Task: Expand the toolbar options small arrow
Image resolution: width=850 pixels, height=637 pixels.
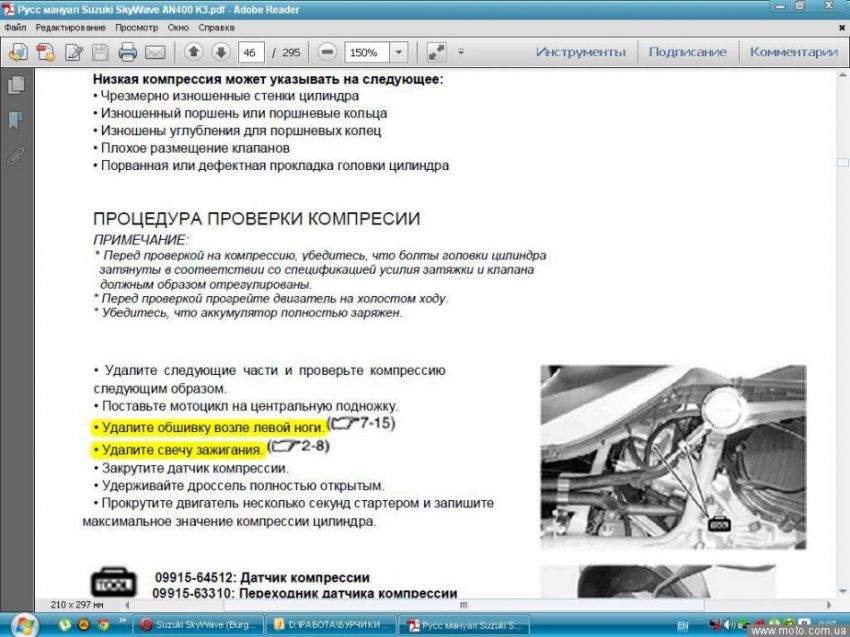Action: [x=461, y=52]
